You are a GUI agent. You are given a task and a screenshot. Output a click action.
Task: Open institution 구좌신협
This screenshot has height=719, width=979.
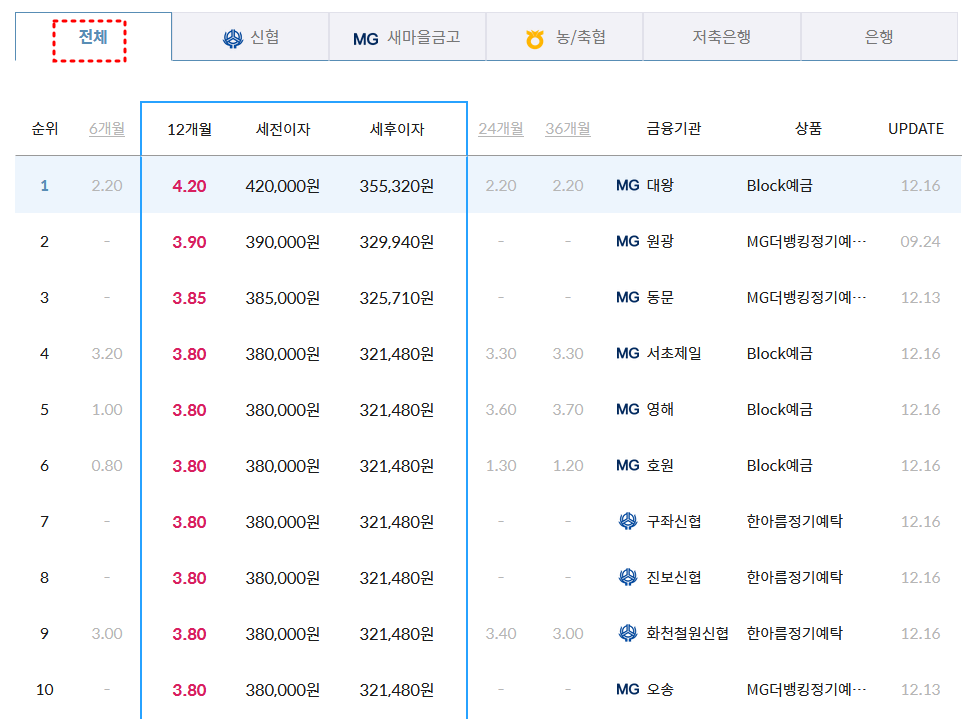click(674, 521)
